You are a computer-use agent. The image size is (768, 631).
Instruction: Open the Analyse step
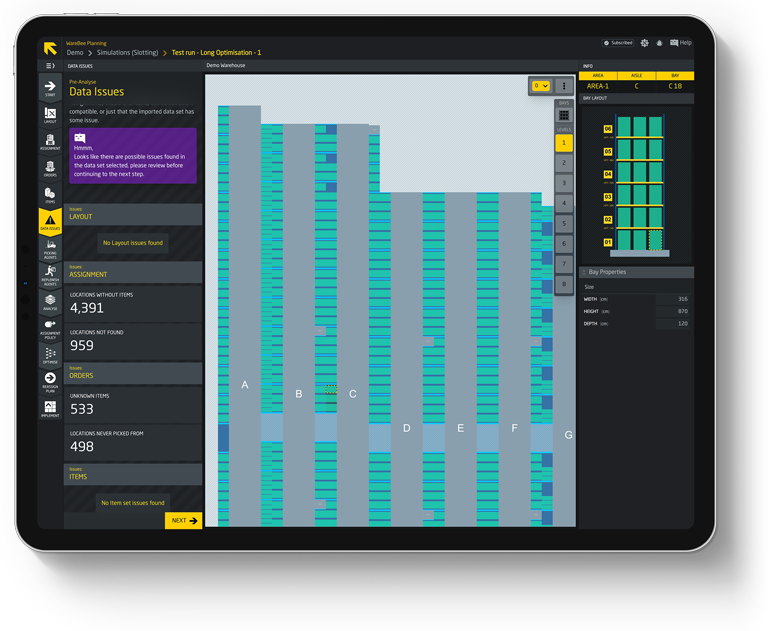coord(50,302)
